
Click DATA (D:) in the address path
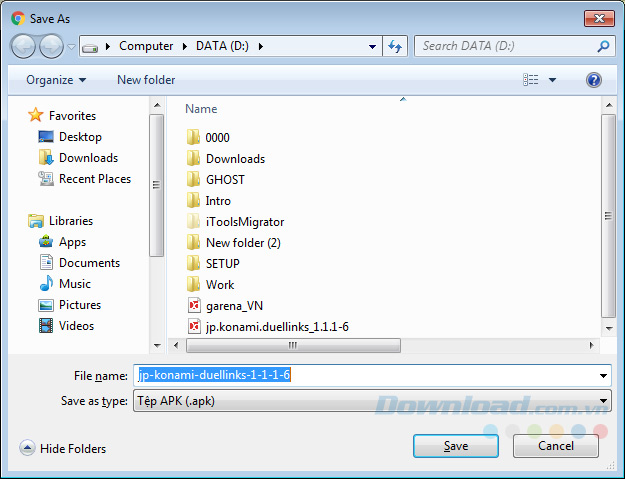click(x=222, y=46)
